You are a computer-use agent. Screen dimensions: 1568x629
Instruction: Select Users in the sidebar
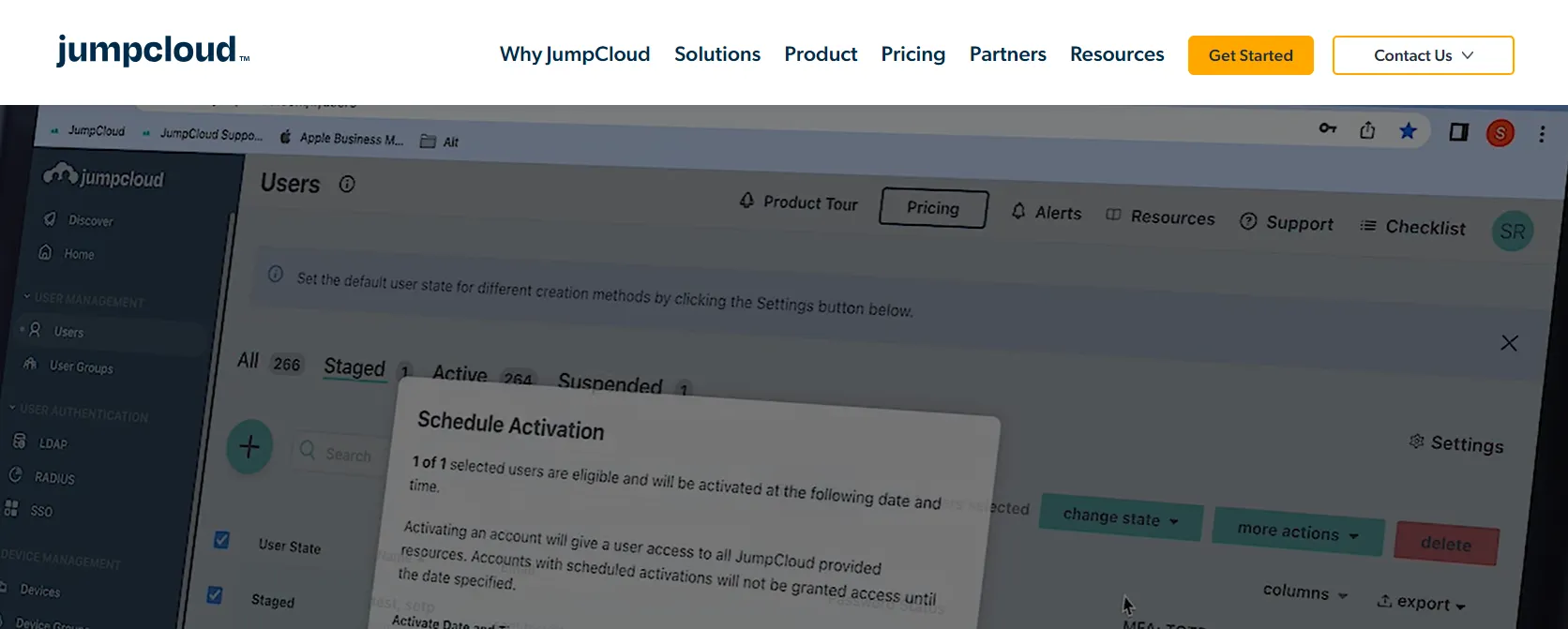(x=58, y=331)
